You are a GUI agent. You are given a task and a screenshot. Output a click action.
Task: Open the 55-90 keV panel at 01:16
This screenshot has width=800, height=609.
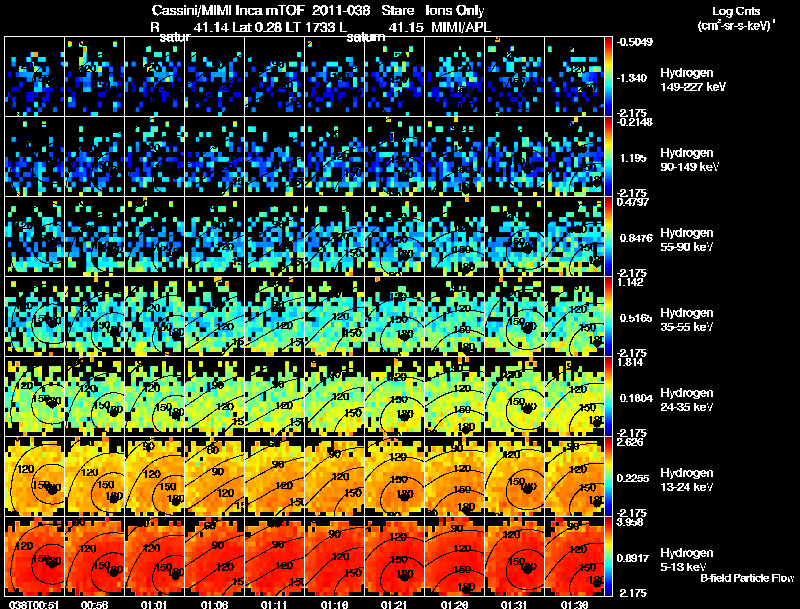[x=335, y=237]
